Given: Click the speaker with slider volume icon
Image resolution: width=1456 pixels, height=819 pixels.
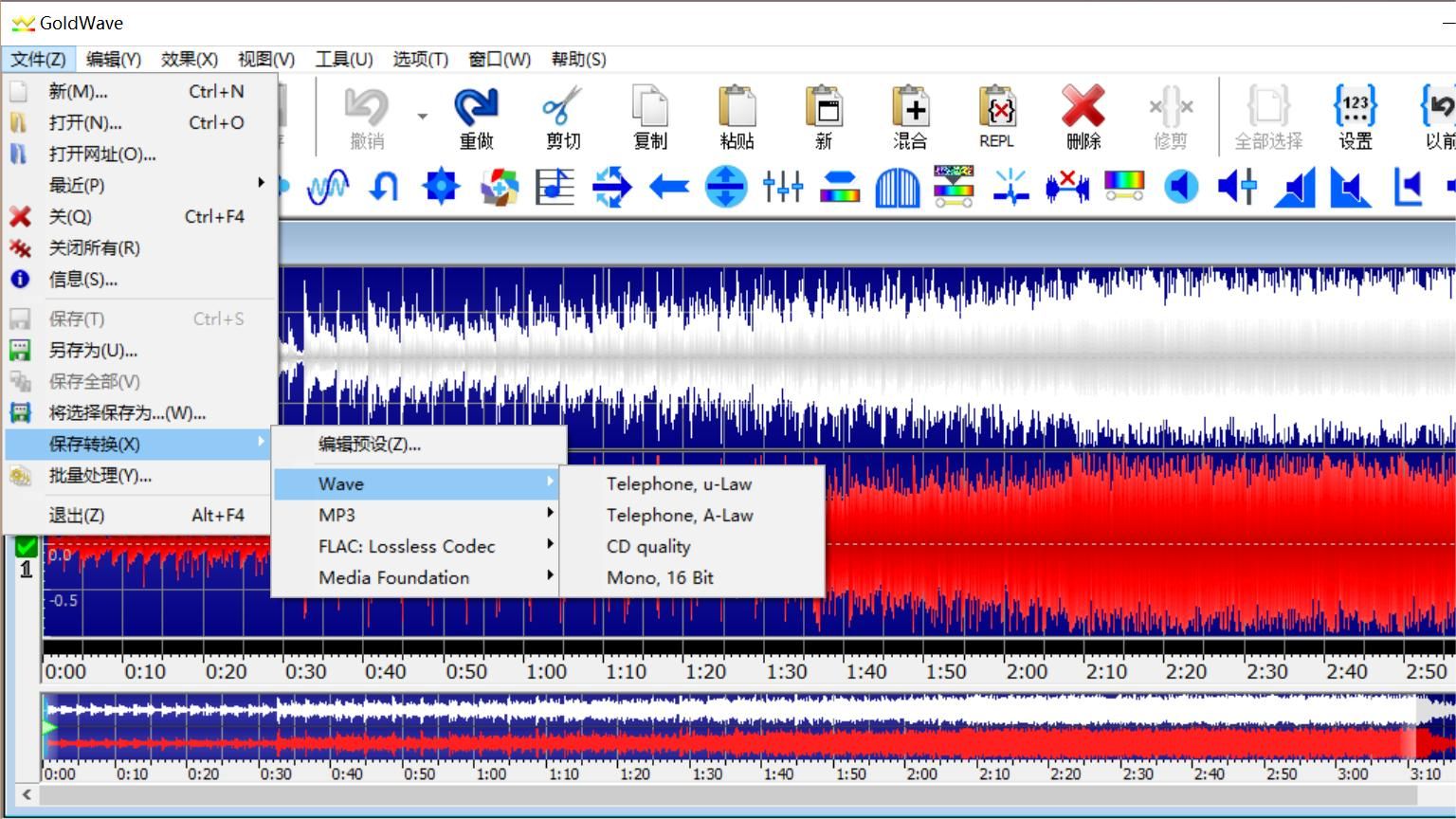Looking at the screenshot, I should point(1237,187).
